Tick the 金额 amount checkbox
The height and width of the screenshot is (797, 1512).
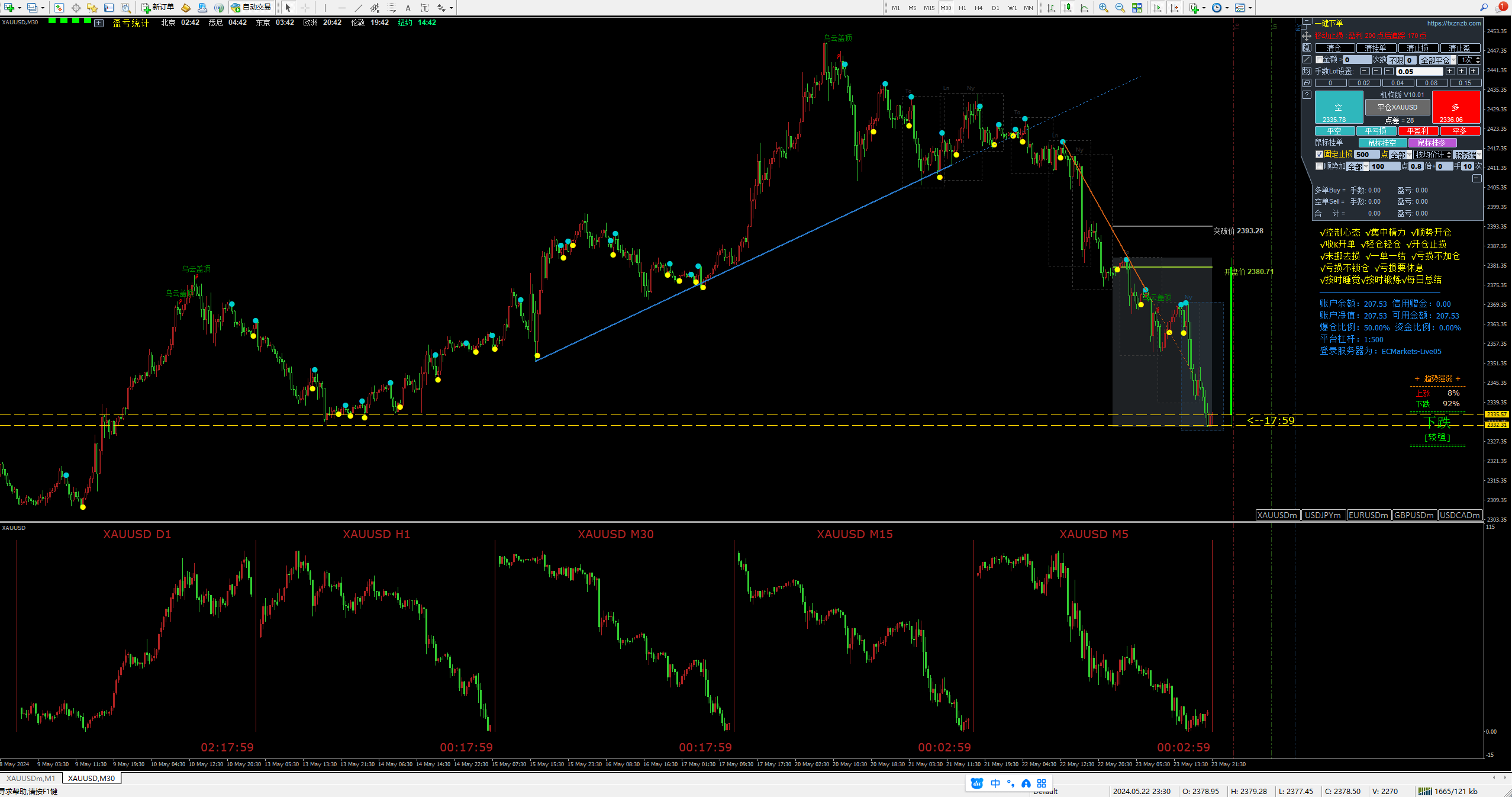point(1319,60)
